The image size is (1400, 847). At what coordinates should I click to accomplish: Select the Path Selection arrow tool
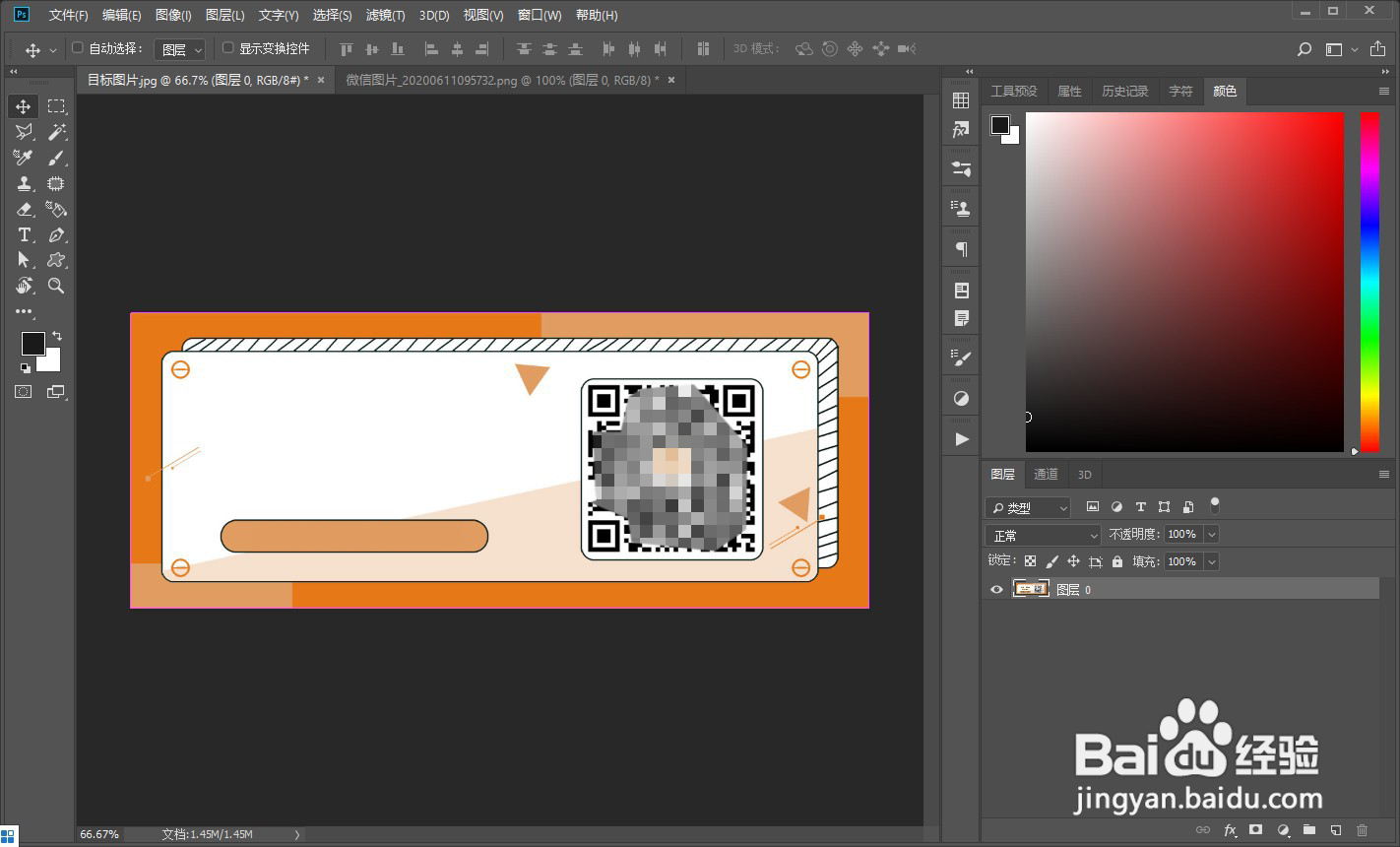[24, 260]
